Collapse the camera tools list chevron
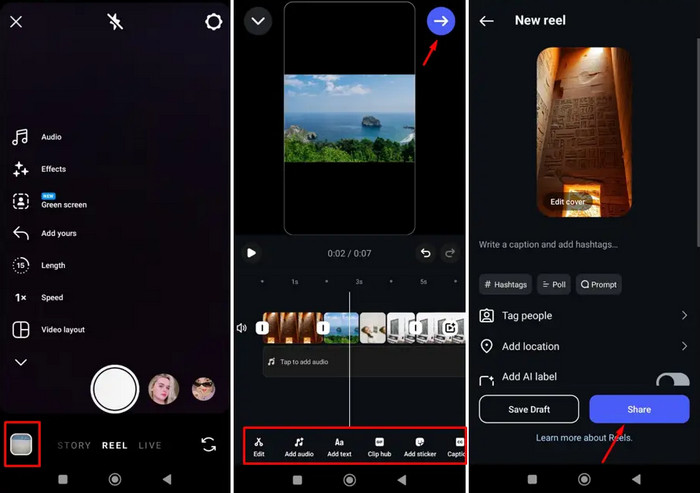 coord(21,362)
